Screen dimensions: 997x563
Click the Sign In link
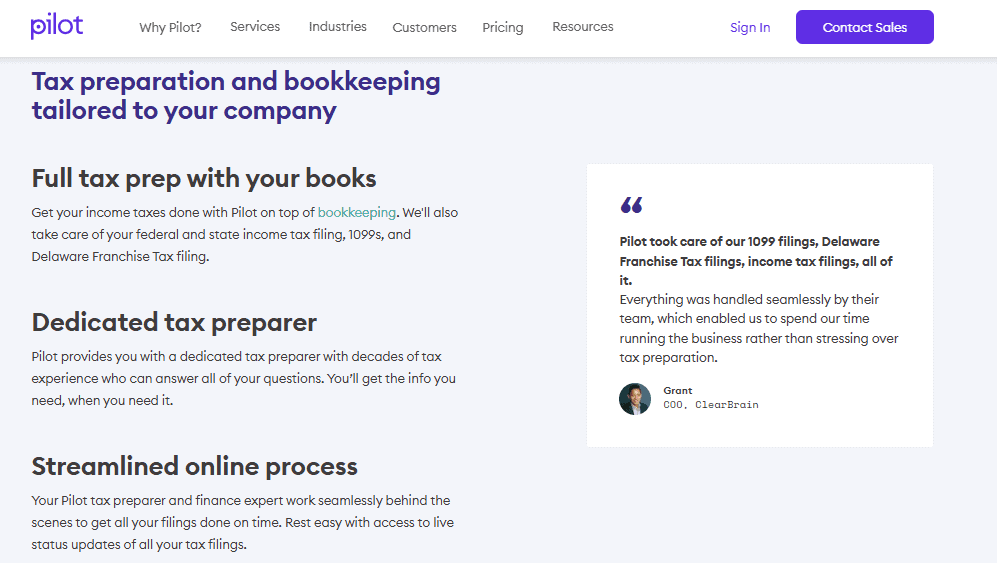point(750,27)
